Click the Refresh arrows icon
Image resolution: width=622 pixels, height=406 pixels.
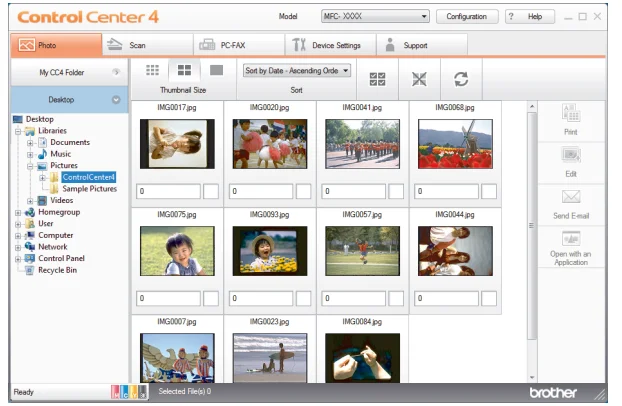[x=461, y=79]
